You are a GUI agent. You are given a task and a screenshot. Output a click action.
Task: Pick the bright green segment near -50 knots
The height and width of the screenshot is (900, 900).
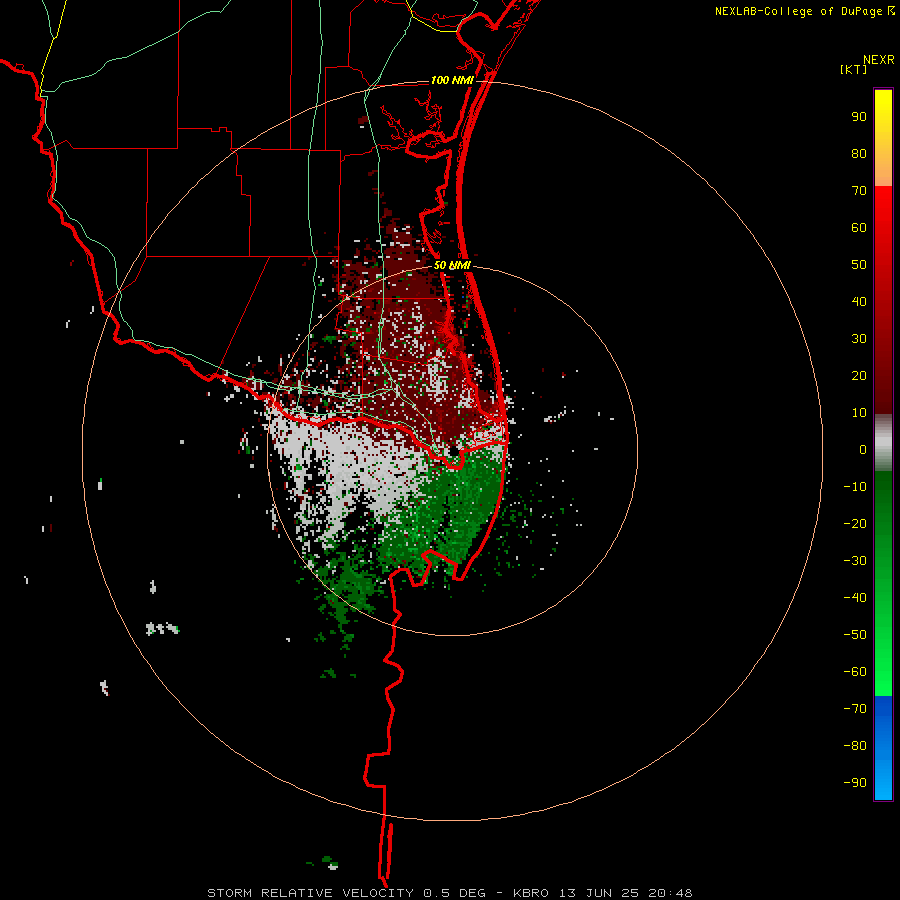coord(883,634)
